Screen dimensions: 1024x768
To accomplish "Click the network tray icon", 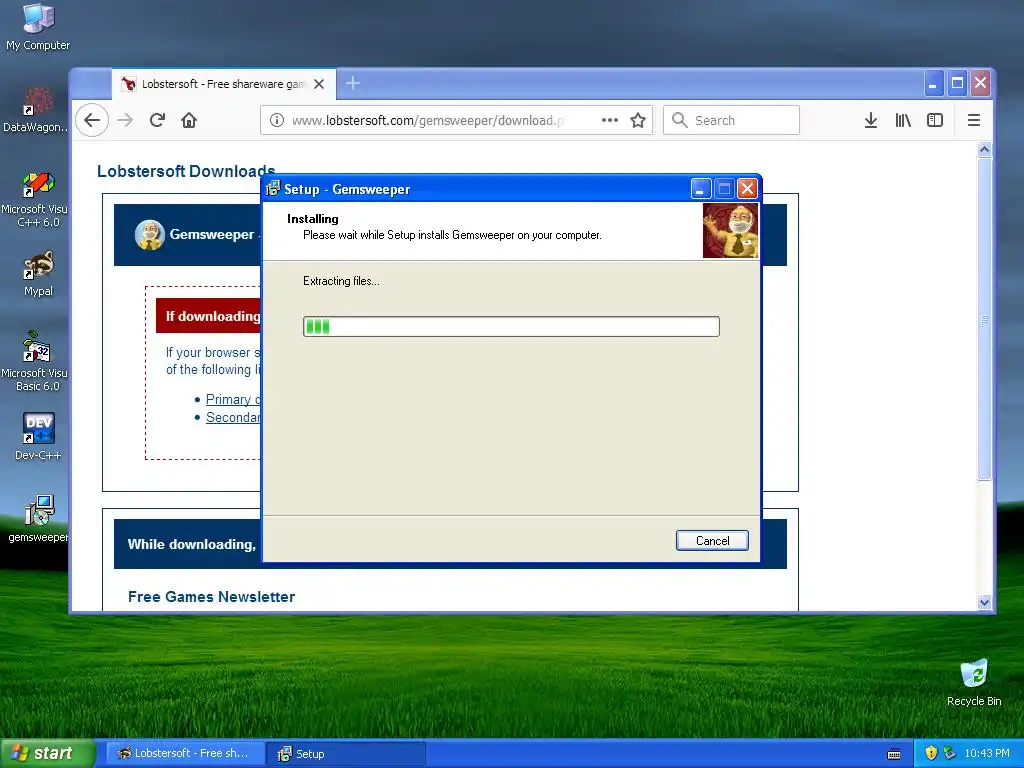I will (x=950, y=753).
